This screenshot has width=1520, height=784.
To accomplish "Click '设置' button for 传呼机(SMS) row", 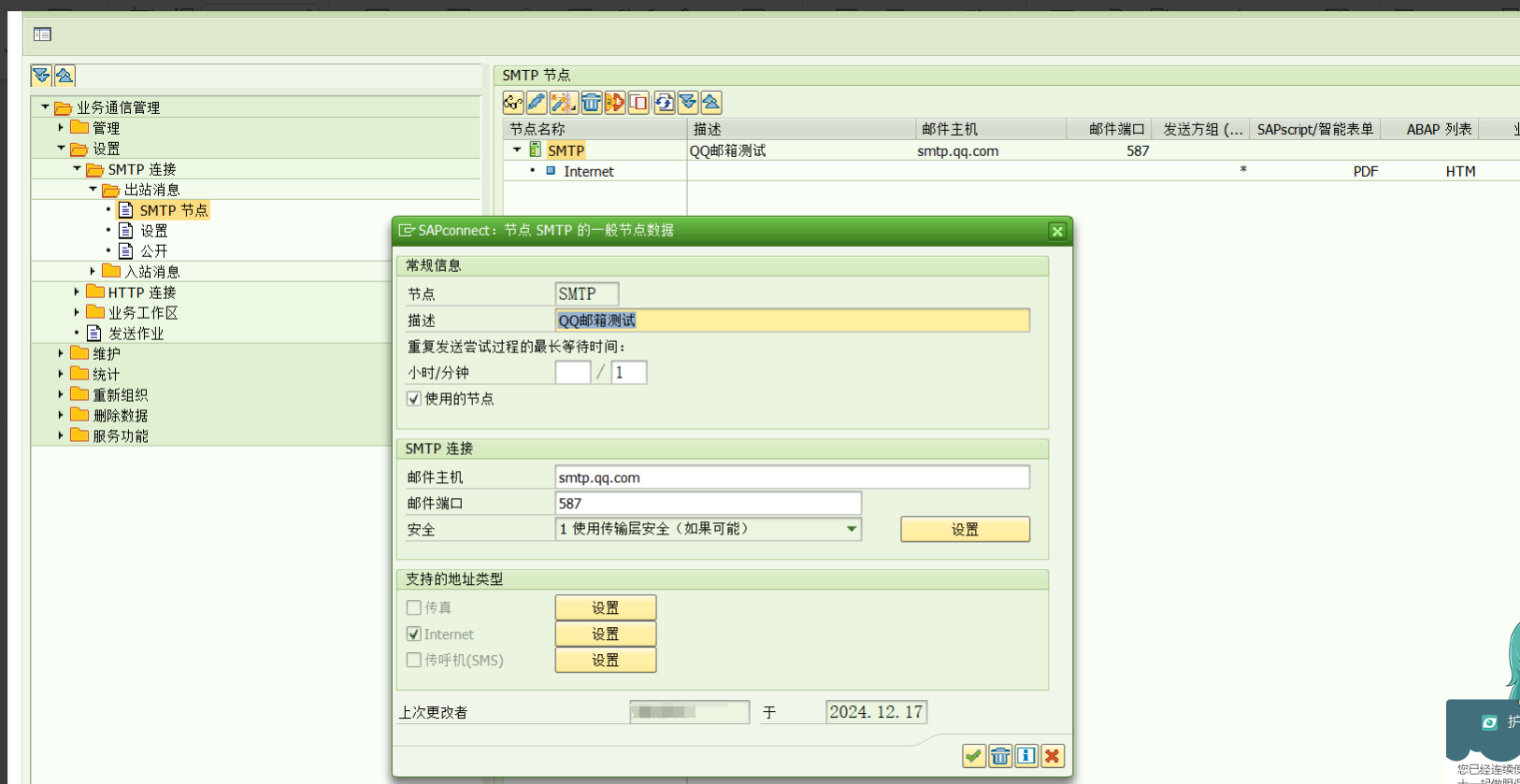I will tap(606, 660).
